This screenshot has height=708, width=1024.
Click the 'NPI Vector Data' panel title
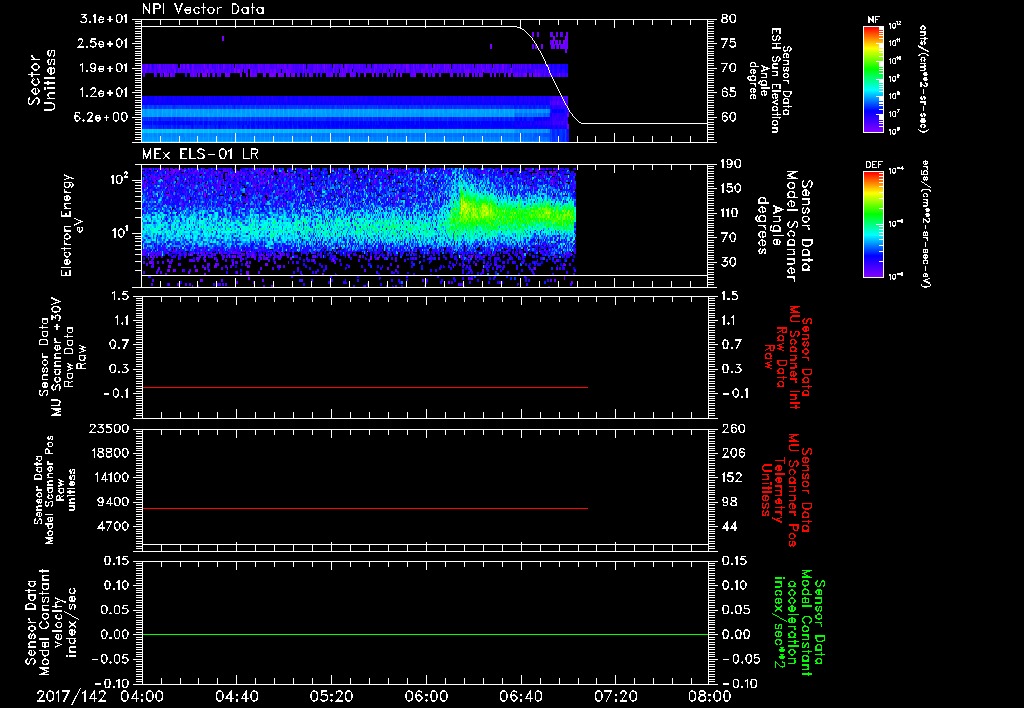(x=203, y=9)
